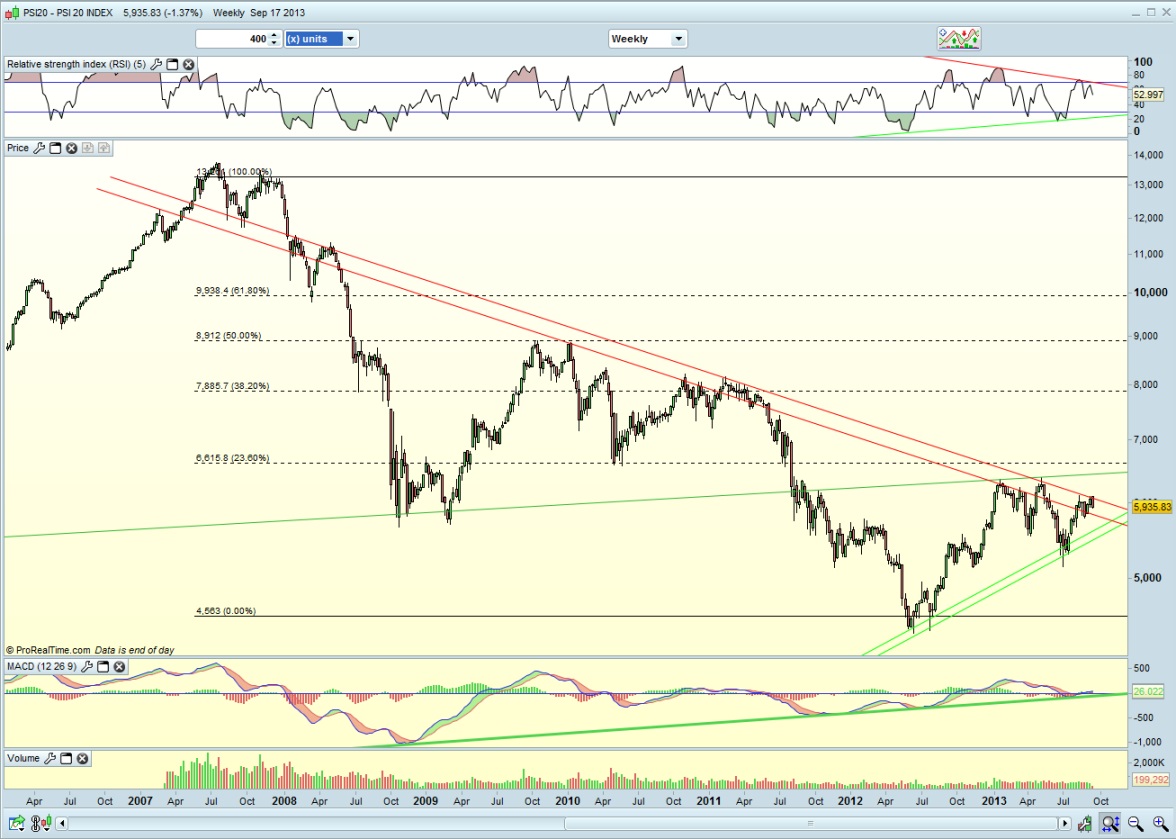
Task: Open Volume settings wrench
Action: 50,759
